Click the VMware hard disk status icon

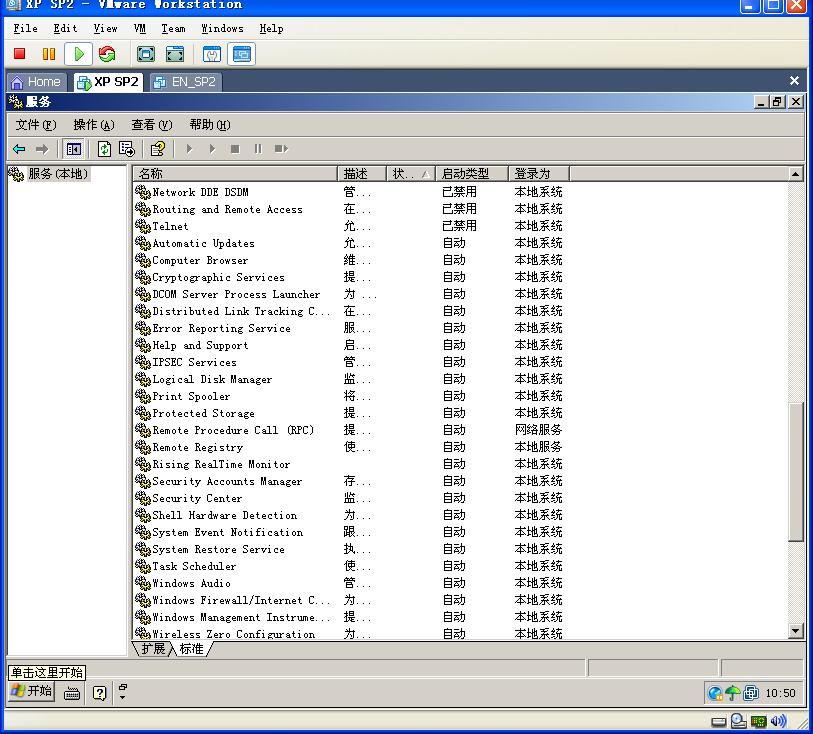(719, 722)
